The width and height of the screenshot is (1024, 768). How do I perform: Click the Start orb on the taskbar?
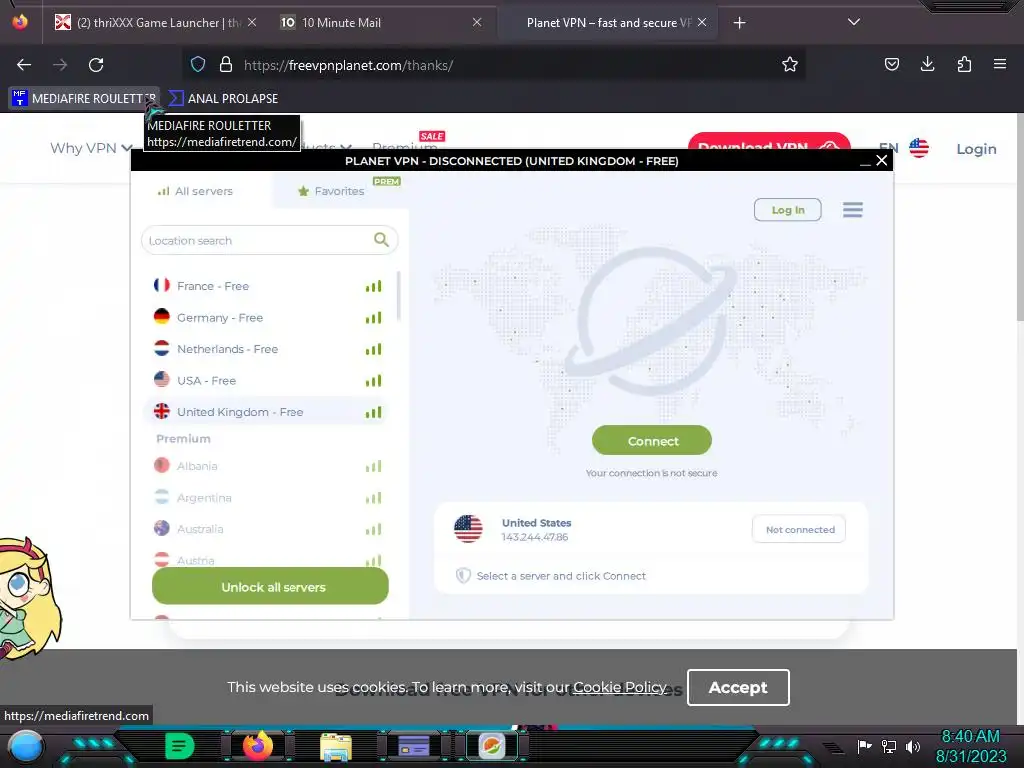pyautogui.click(x=26, y=747)
